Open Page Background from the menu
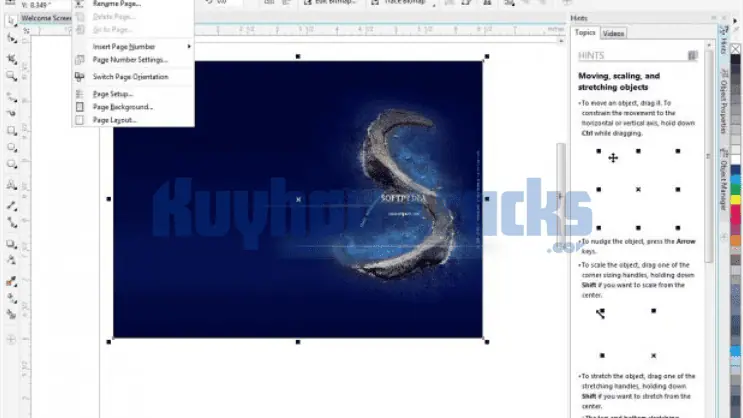 (x=122, y=107)
